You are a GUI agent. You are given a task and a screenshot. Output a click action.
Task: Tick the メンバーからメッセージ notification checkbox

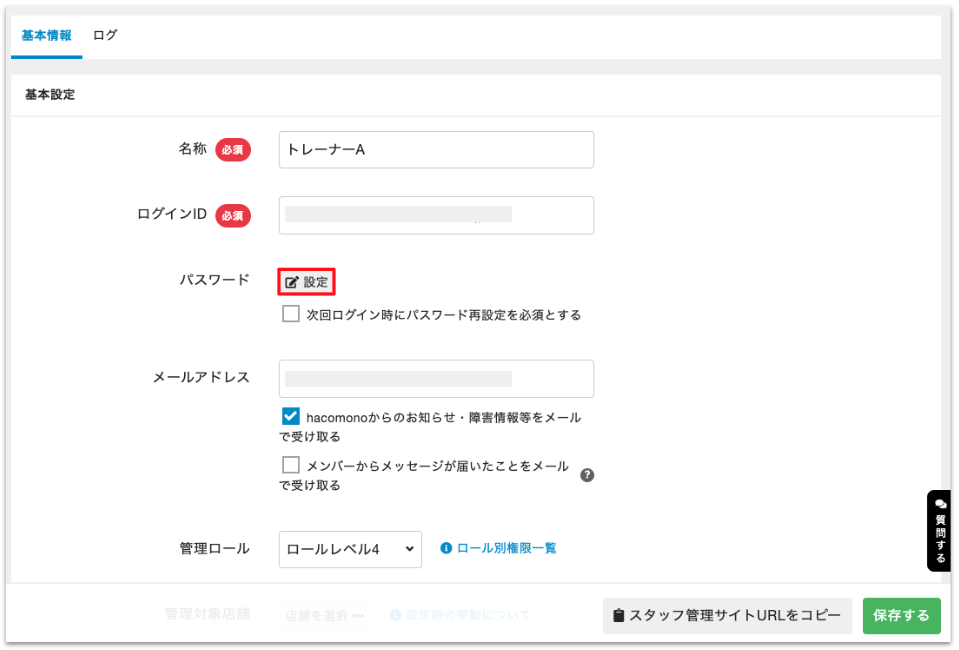[291, 465]
